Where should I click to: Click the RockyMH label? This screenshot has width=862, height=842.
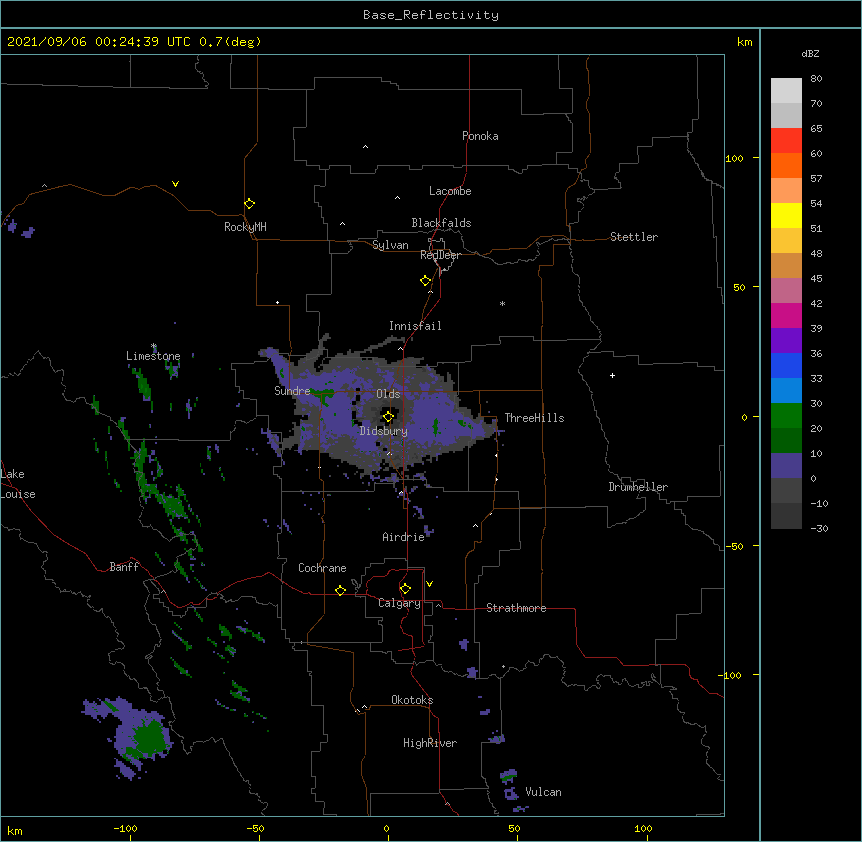pyautogui.click(x=245, y=227)
